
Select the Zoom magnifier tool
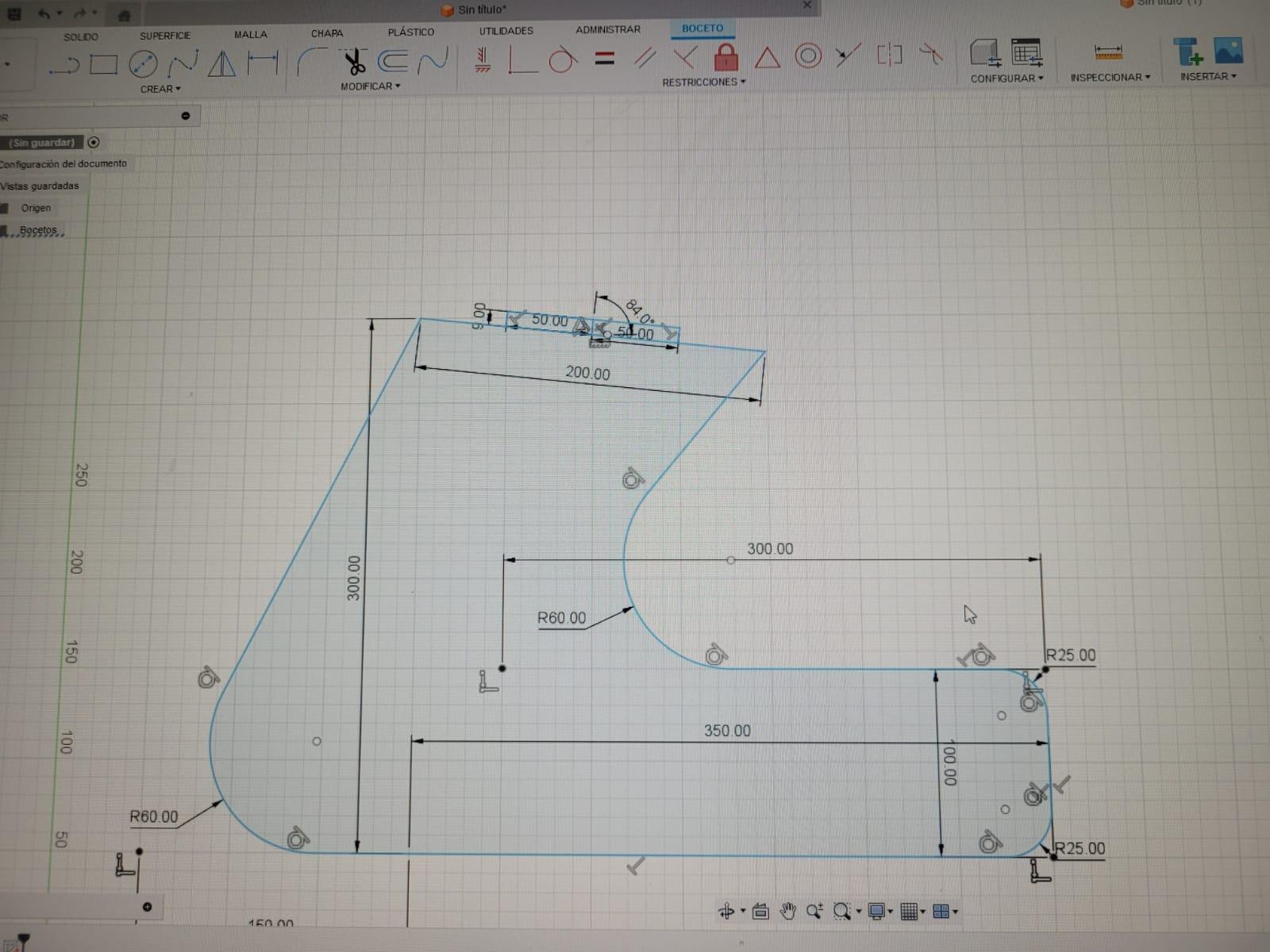[x=814, y=912]
